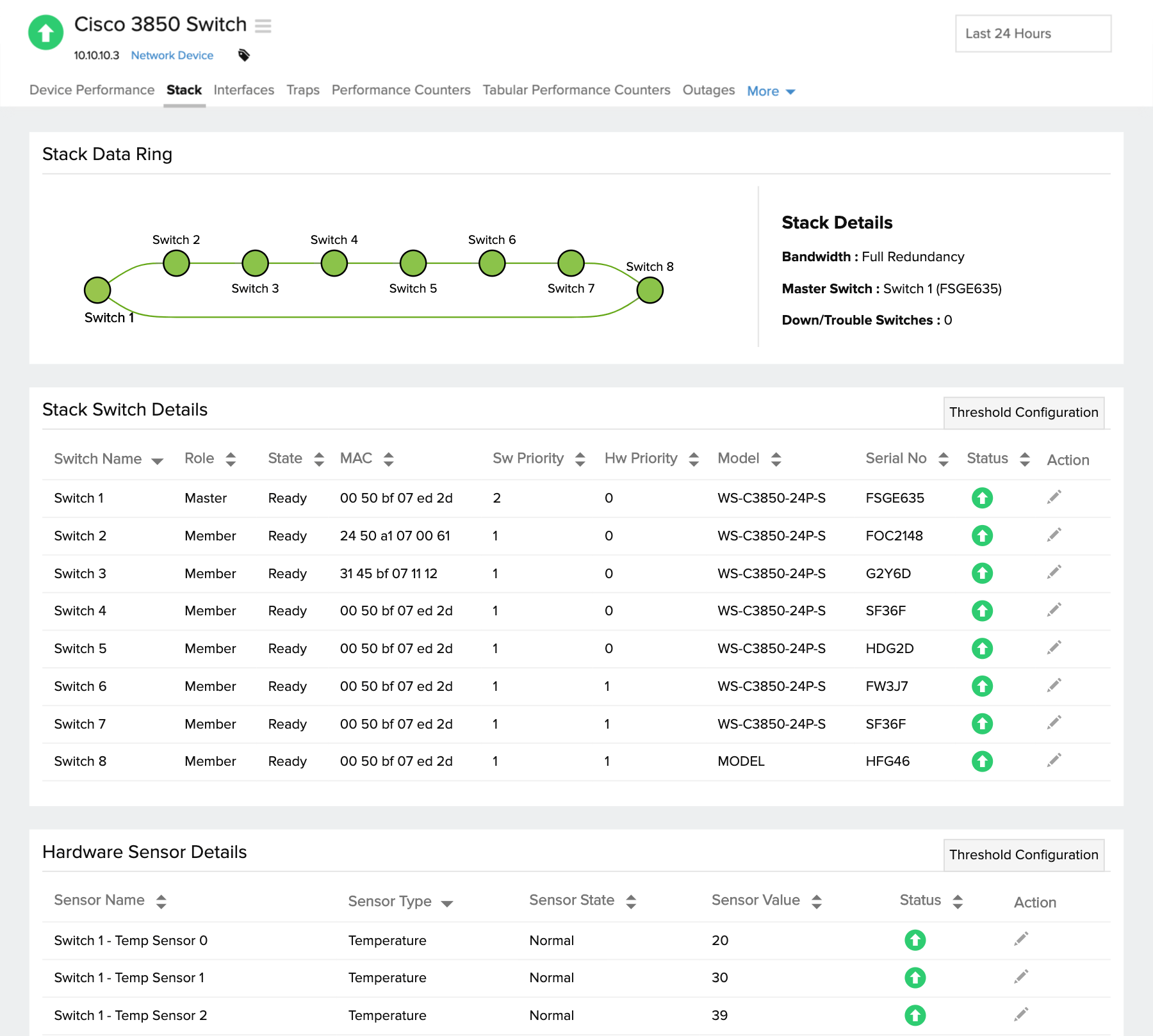Screen dimensions: 1153x1036
Task: Open Threshold Configuration for Stack Switch Details
Action: click(1023, 412)
